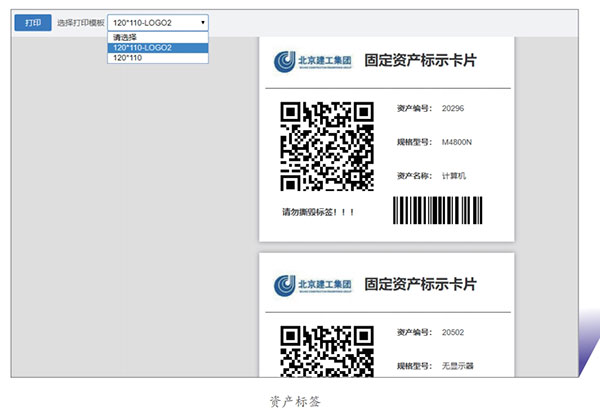600x410 pixels.
Task: Click the QR code on asset 20296 card
Action: point(327,146)
